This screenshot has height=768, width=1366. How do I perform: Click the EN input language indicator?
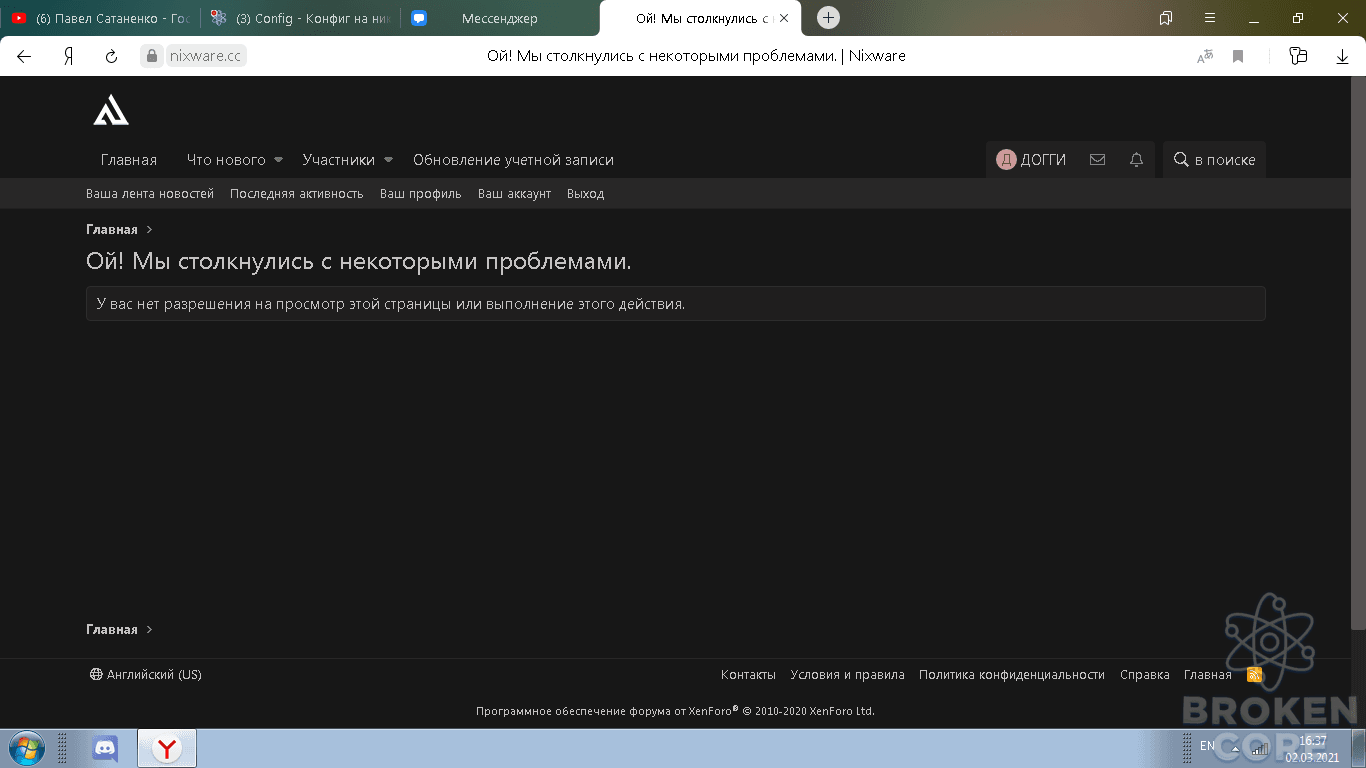[x=1208, y=745]
